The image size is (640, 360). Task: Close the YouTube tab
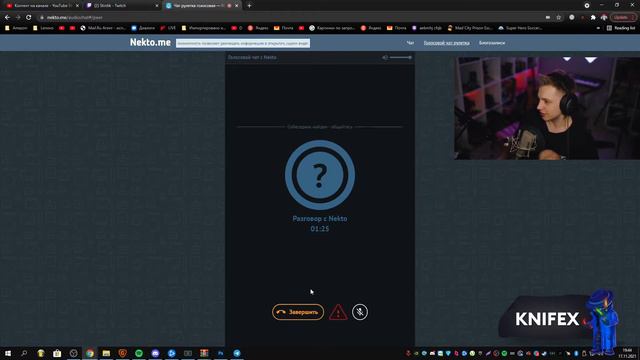pos(77,6)
